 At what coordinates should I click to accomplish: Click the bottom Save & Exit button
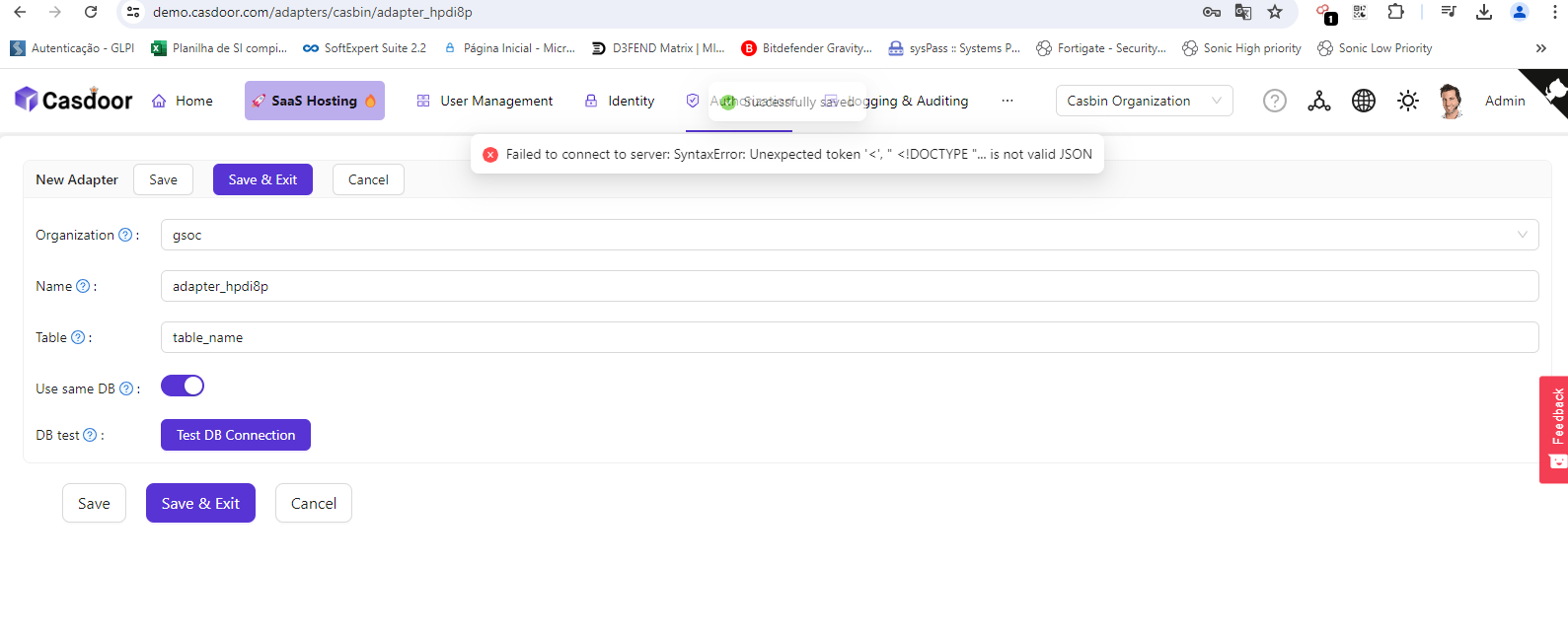pos(200,503)
